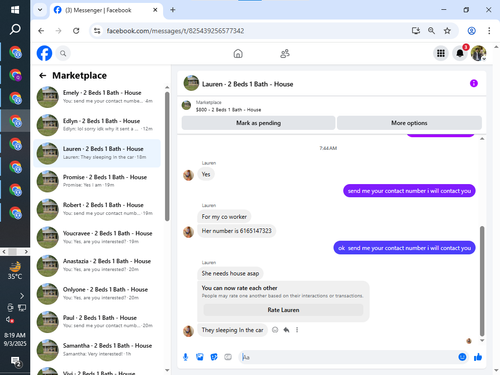Screen dimensions: 500x375
Task: Reload the Messenger page
Action: (x=76, y=31)
